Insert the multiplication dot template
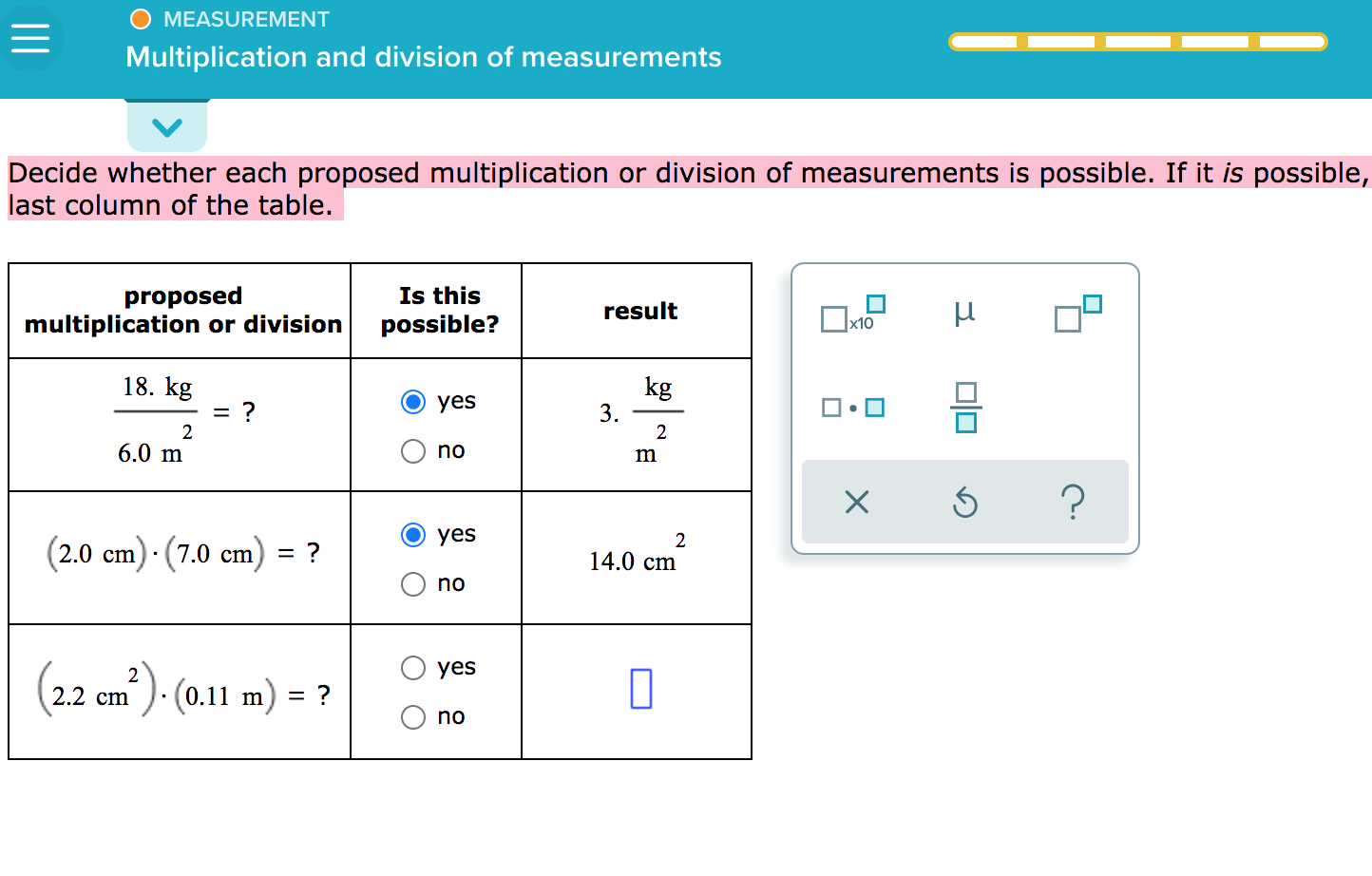Screen dimensions: 1372x876 click(850, 407)
